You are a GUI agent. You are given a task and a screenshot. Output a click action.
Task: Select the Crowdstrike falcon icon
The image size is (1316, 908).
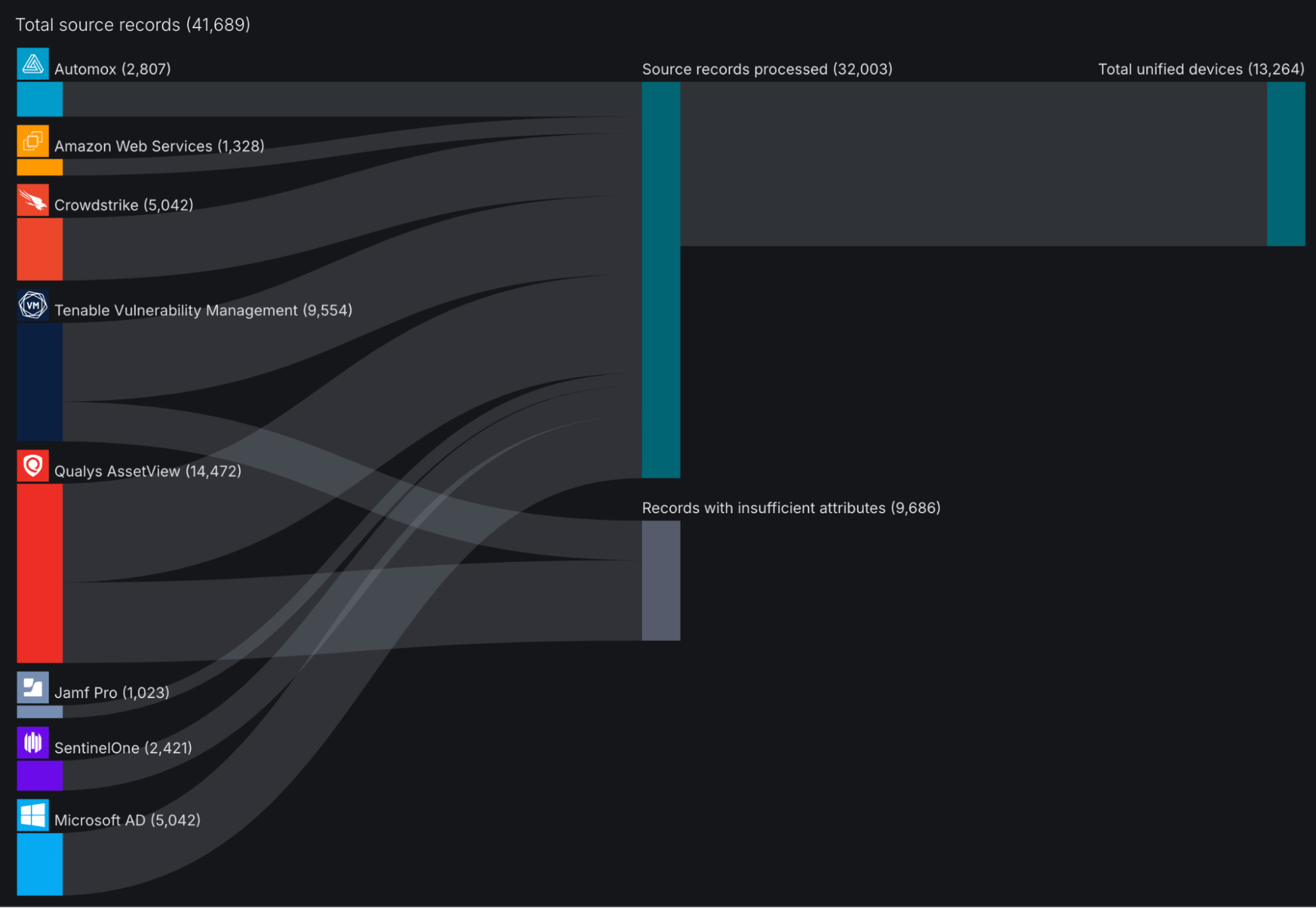(x=32, y=199)
